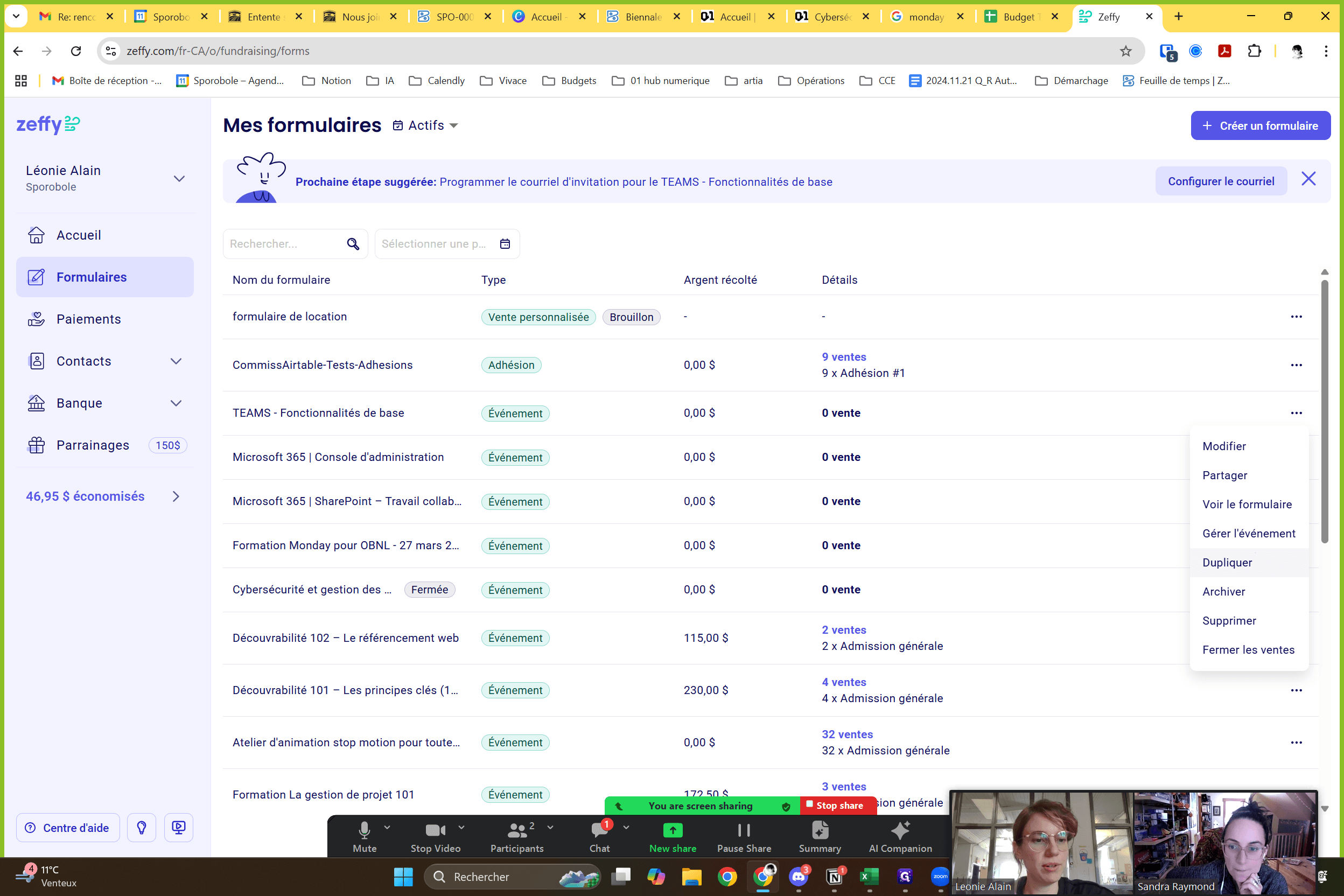This screenshot has height=896, width=1344.
Task: Open the 32 ventes link
Action: pos(848,734)
